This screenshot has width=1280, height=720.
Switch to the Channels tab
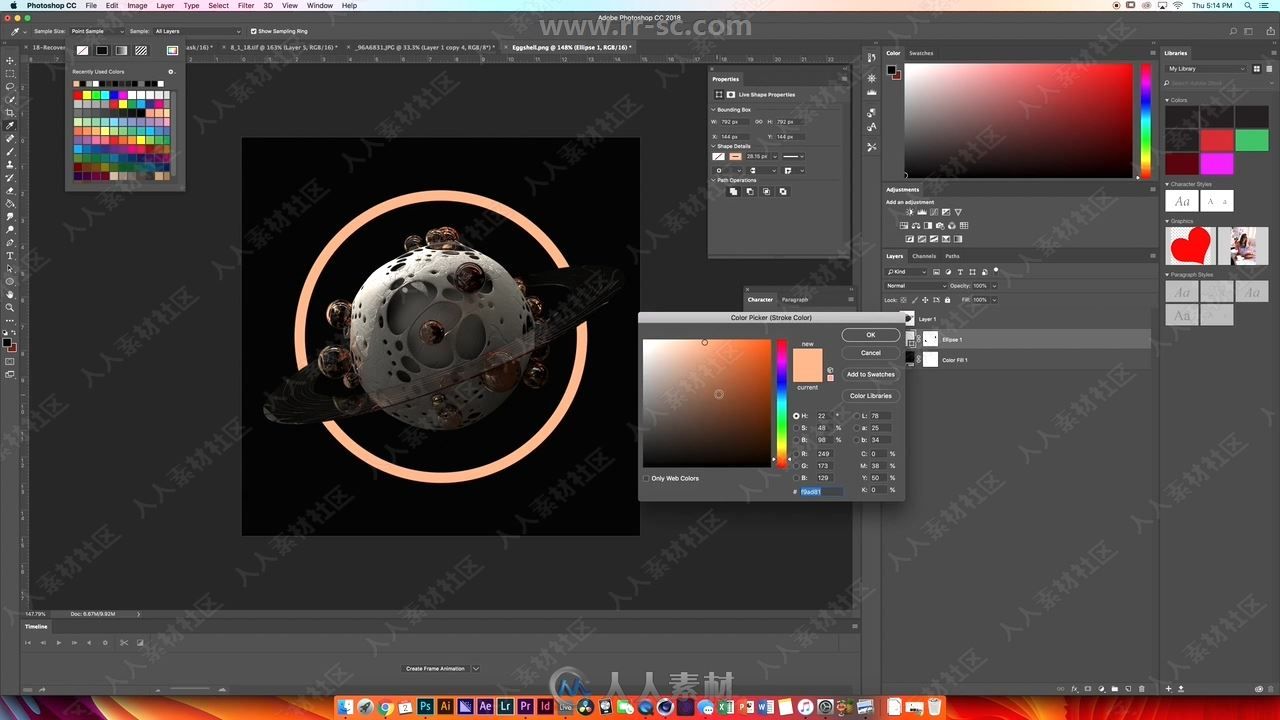click(924, 256)
